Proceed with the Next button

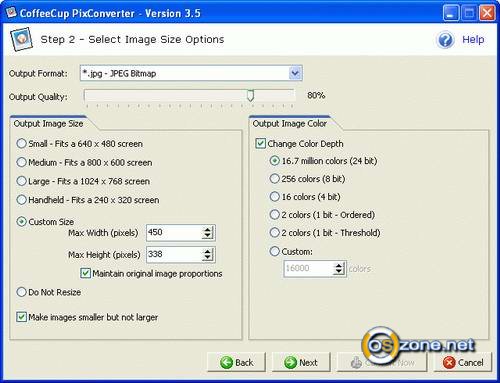301,362
